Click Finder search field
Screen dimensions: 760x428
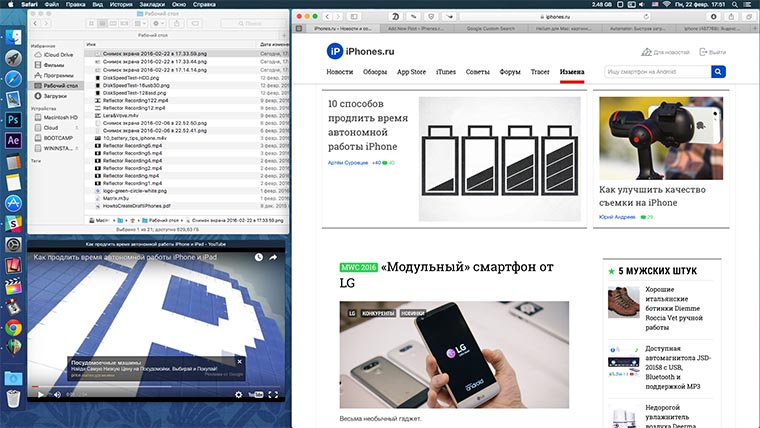pos(252,23)
